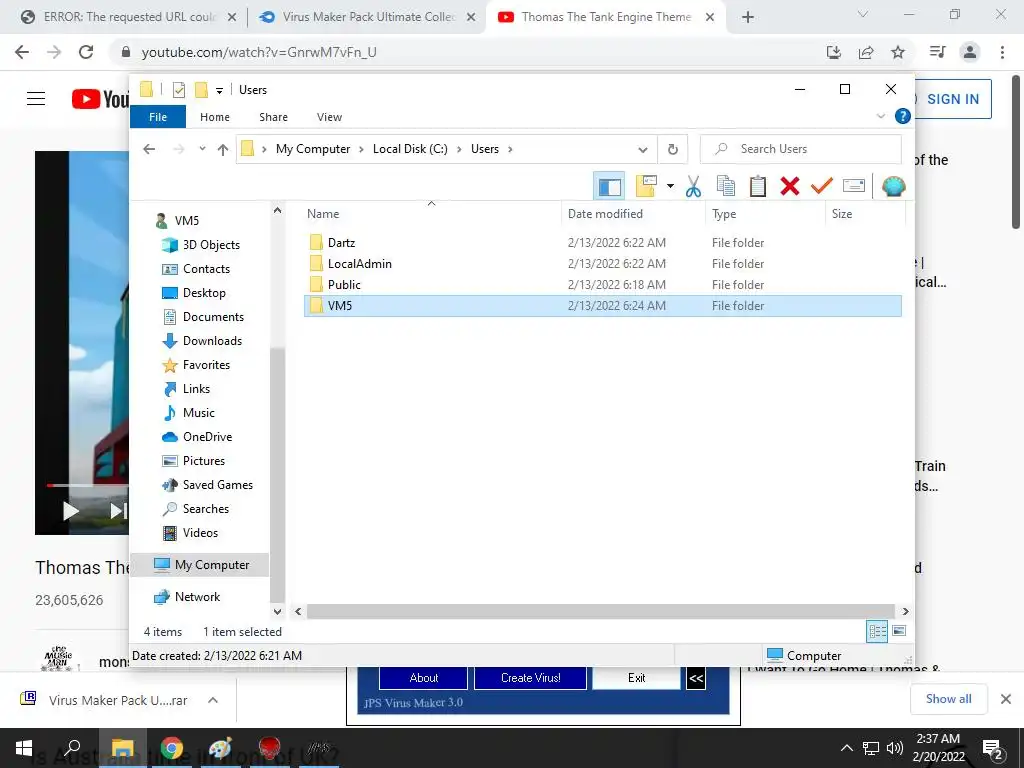
Task: Click navigation pane scroll down arrow
Action: click(278, 612)
